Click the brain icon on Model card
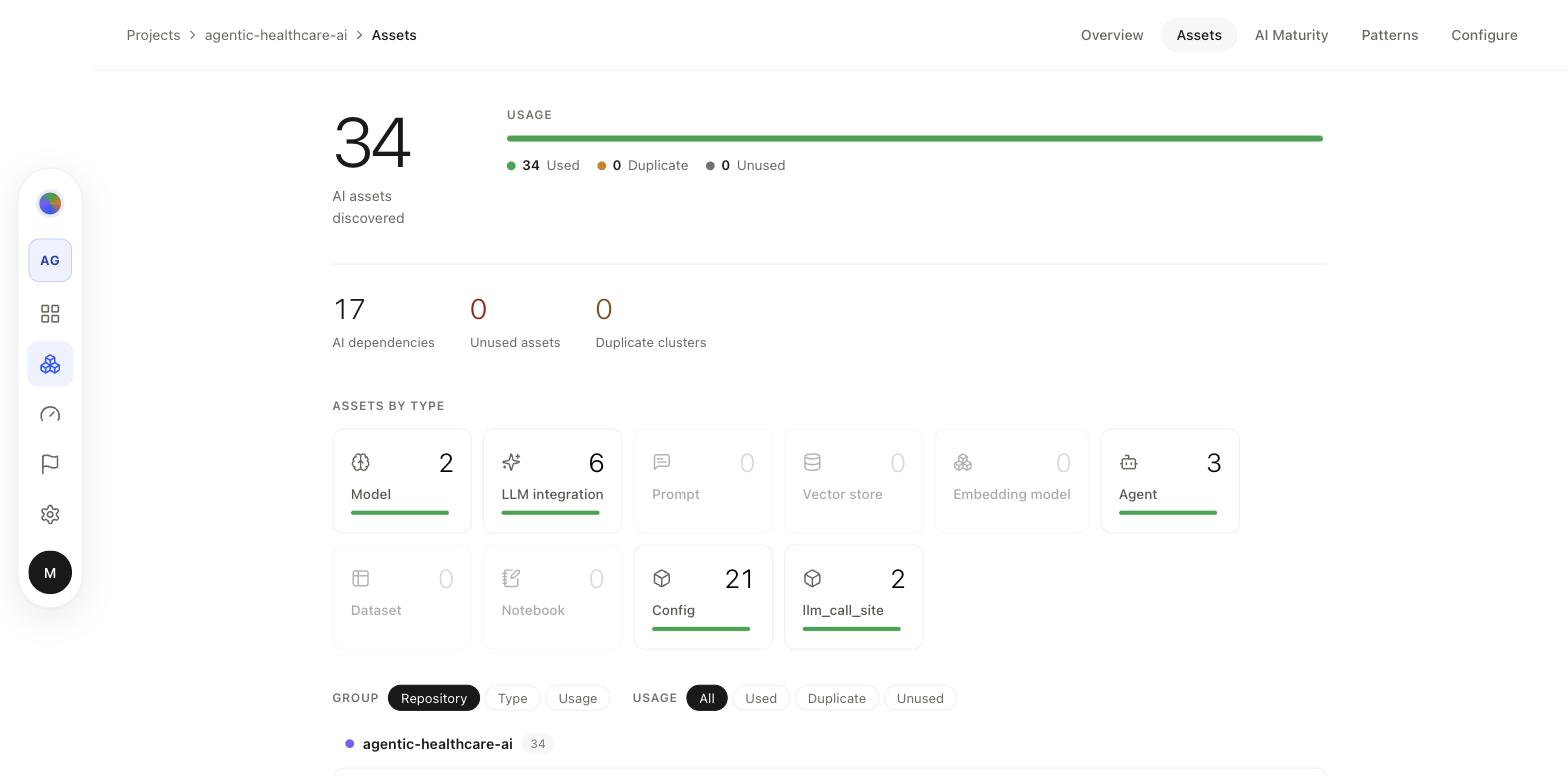The width and height of the screenshot is (1568, 776). pyautogui.click(x=361, y=462)
